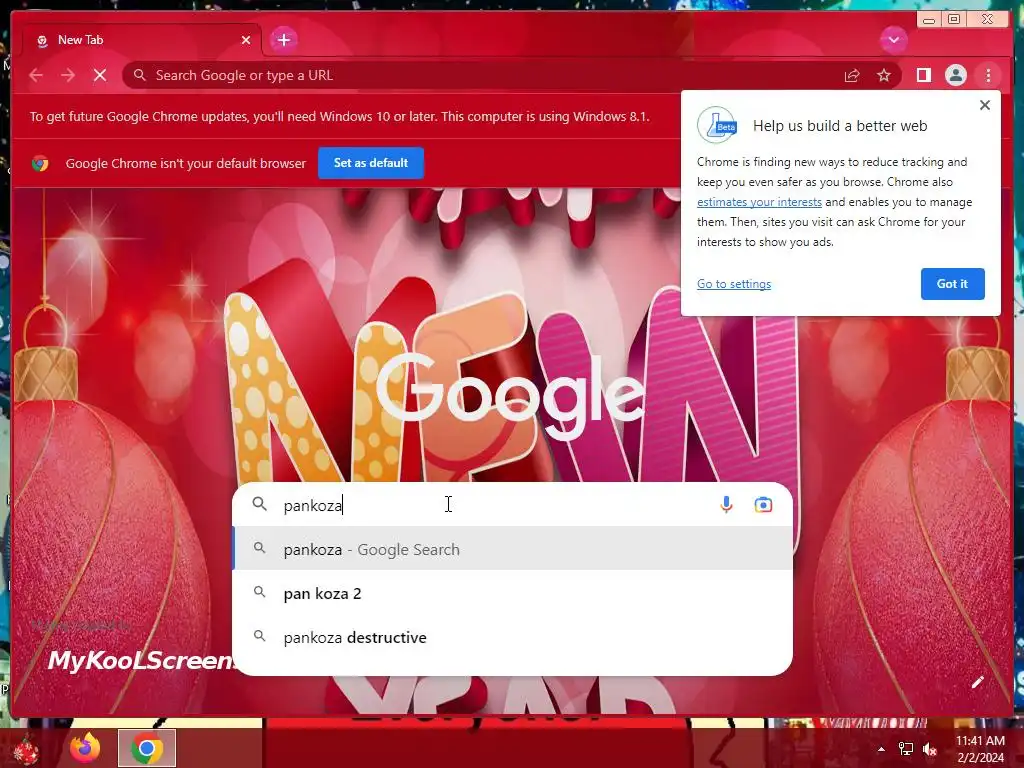The width and height of the screenshot is (1024, 768).
Task: Expand the tab search dropdown
Action: [x=893, y=40]
